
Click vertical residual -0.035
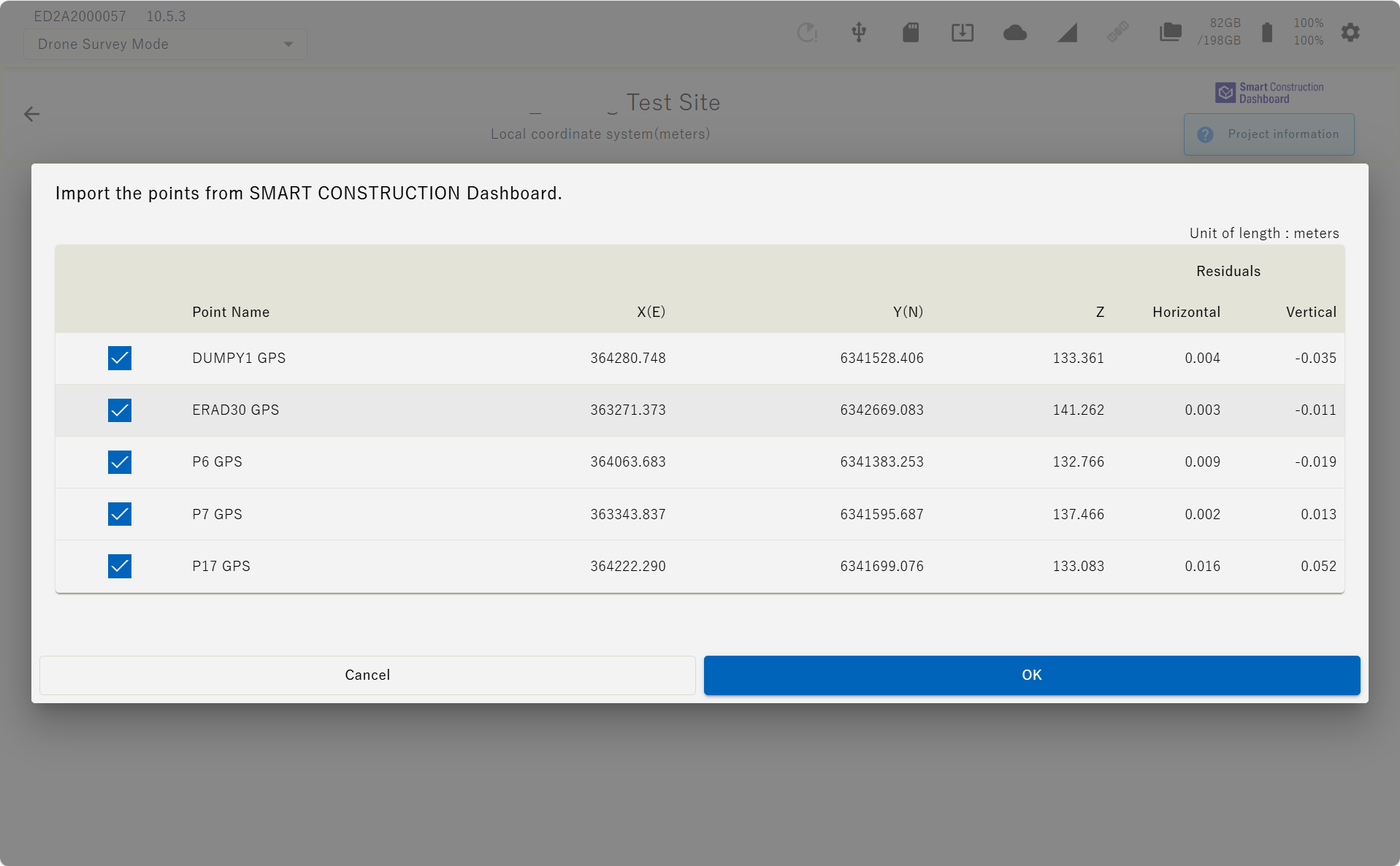1316,358
